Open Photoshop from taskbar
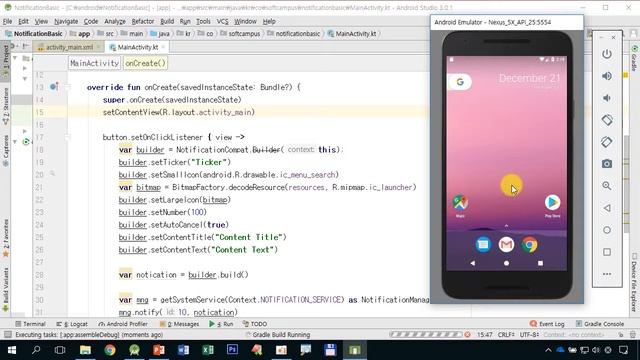640x360 pixels. click(x=232, y=350)
